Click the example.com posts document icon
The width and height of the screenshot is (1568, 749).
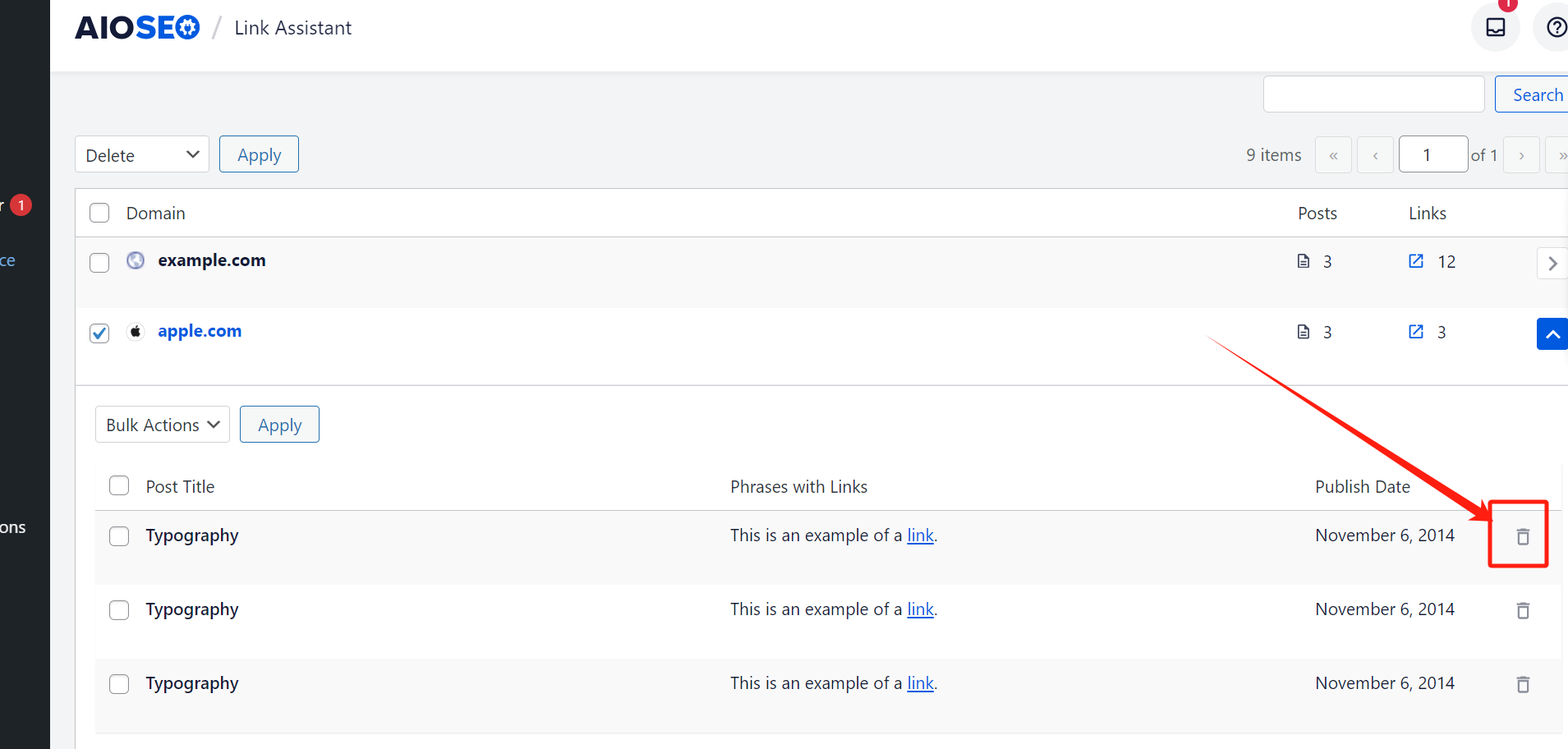[1304, 261]
